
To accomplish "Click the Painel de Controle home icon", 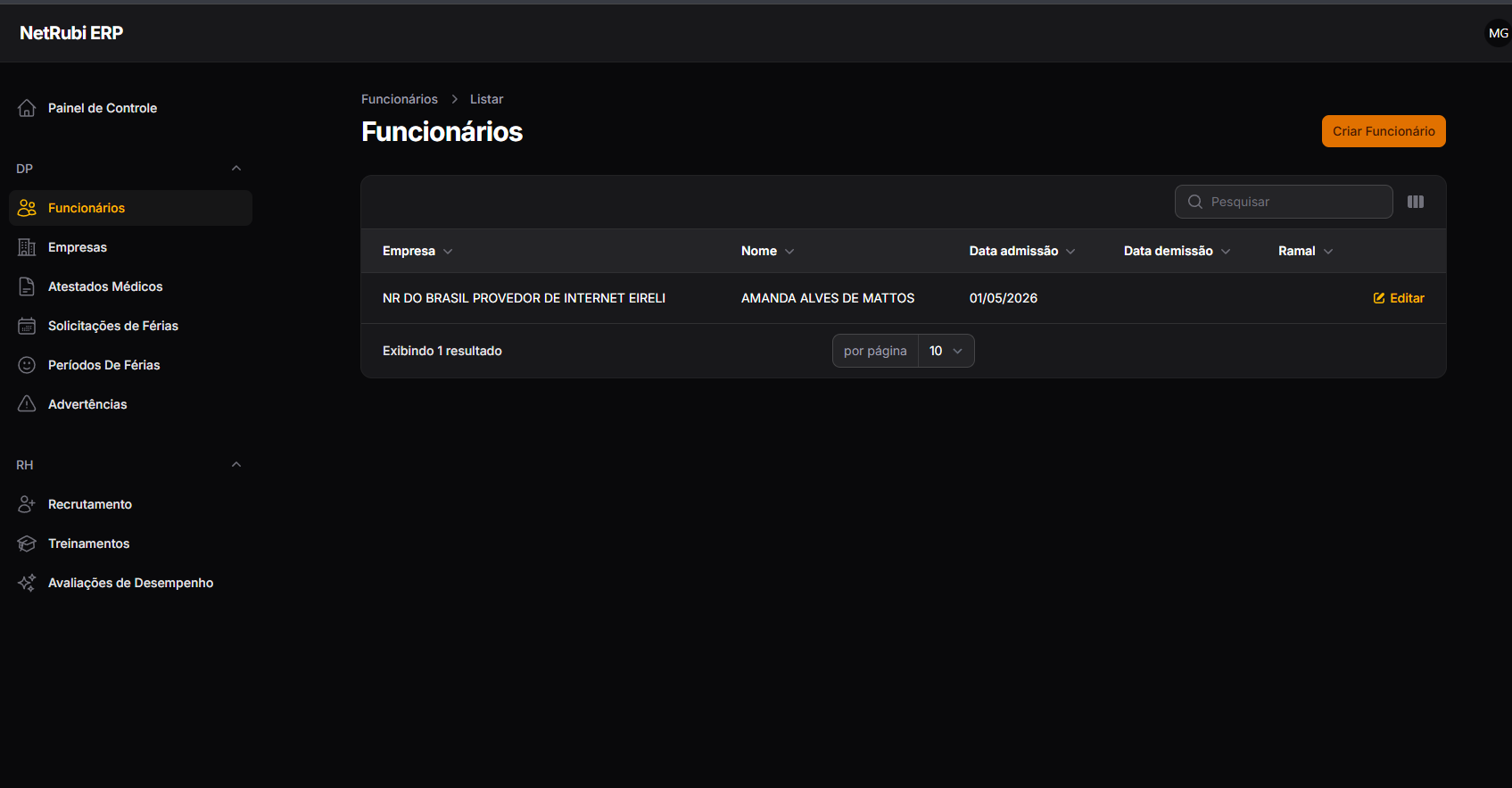I will (27, 108).
